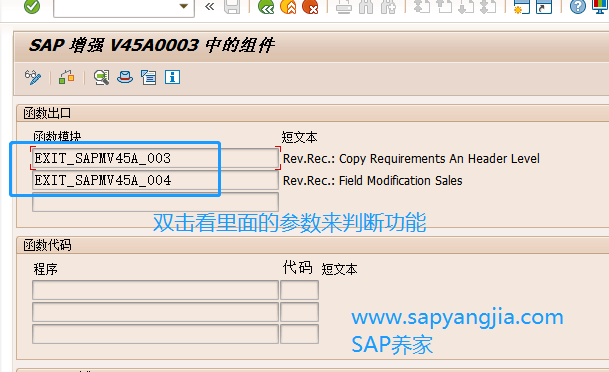The height and width of the screenshot is (372, 609).
Task: Click the first empty 代码 code field
Action: [299, 290]
